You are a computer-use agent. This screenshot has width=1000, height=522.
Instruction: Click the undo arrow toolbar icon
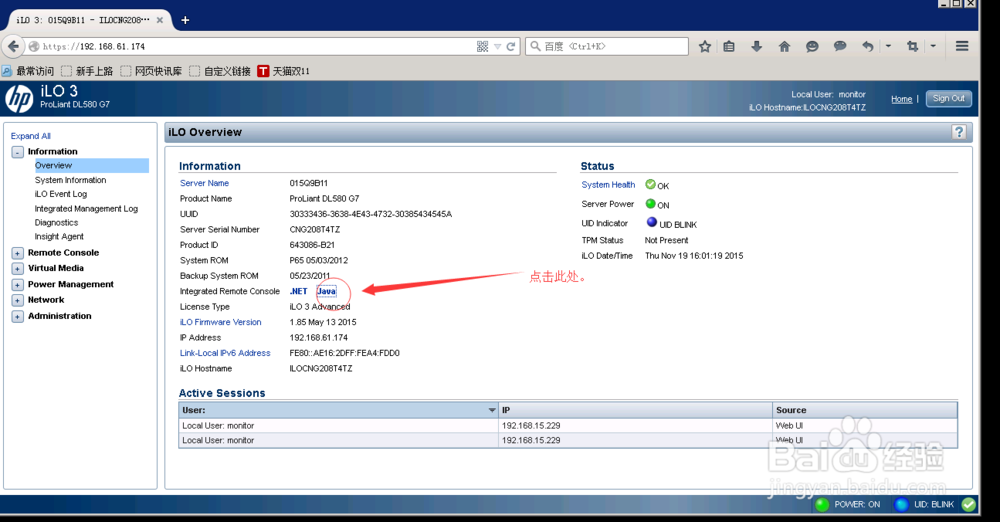click(x=867, y=47)
